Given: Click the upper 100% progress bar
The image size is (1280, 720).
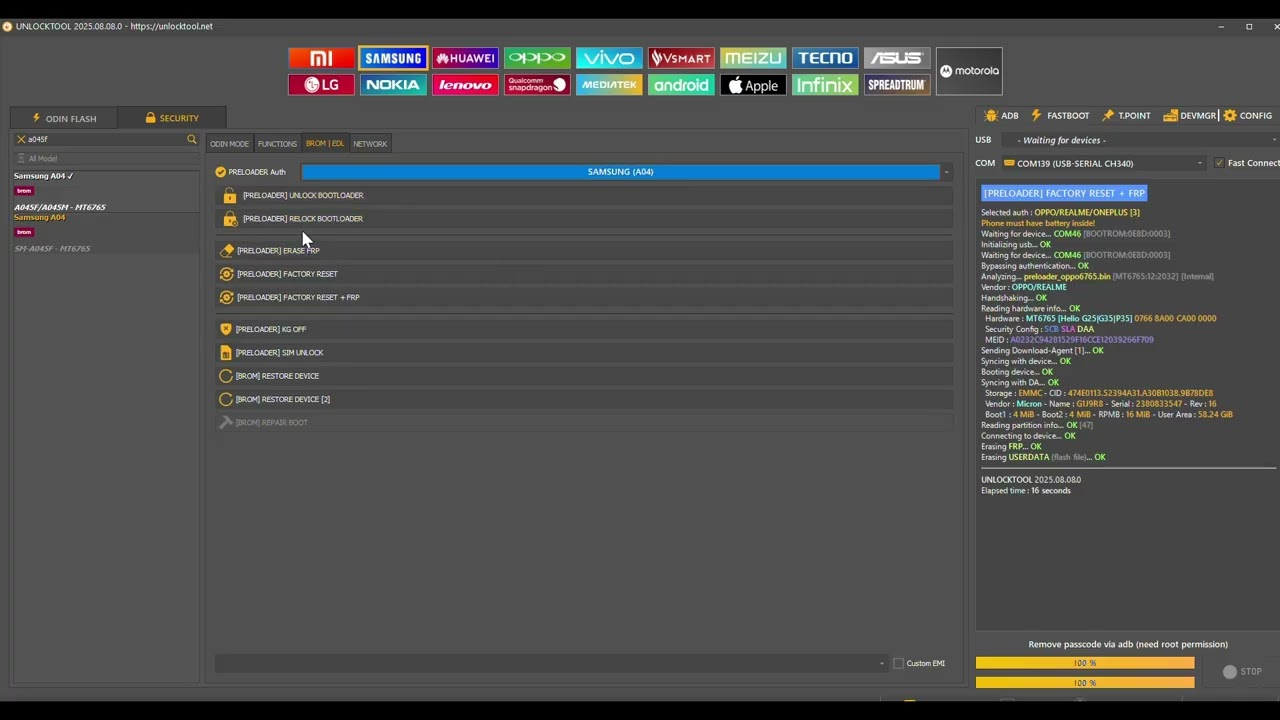Looking at the screenshot, I should tap(1085, 663).
